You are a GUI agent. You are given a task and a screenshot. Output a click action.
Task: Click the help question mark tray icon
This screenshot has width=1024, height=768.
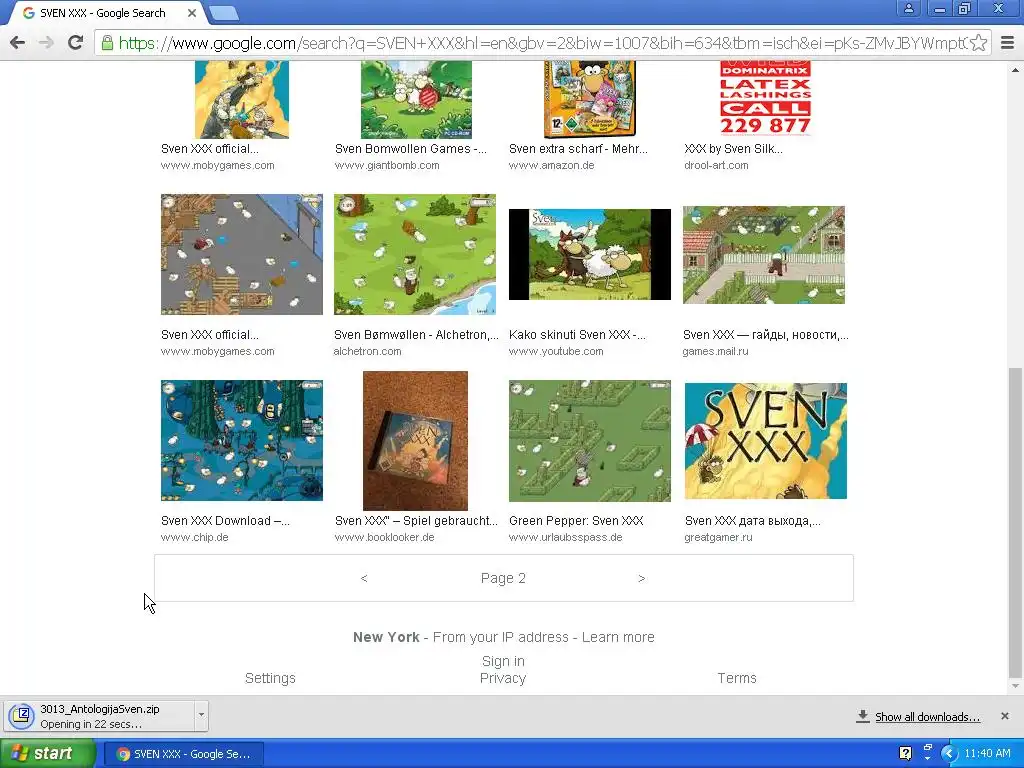[905, 754]
